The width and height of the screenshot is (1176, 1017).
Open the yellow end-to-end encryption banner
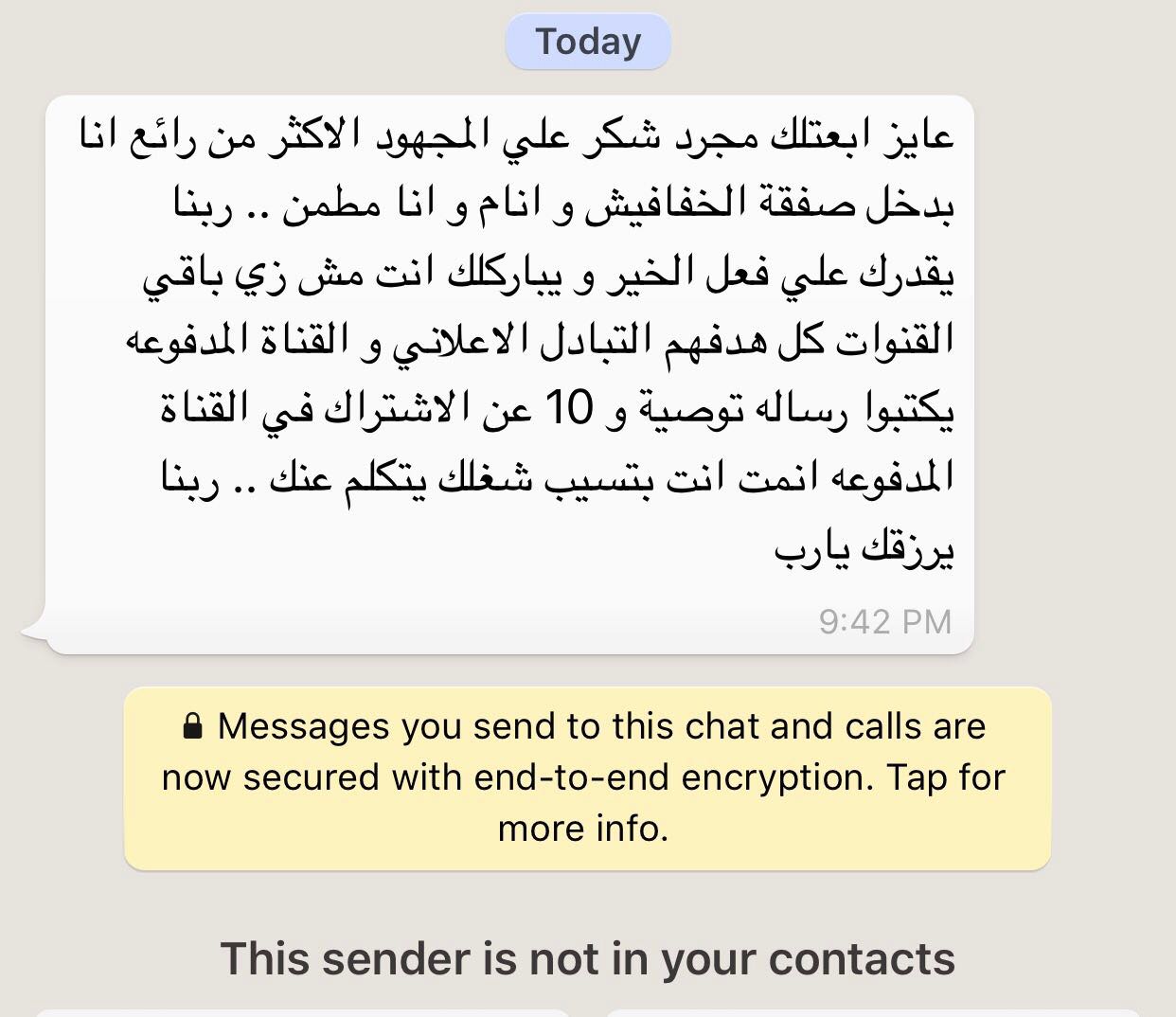coord(588,777)
